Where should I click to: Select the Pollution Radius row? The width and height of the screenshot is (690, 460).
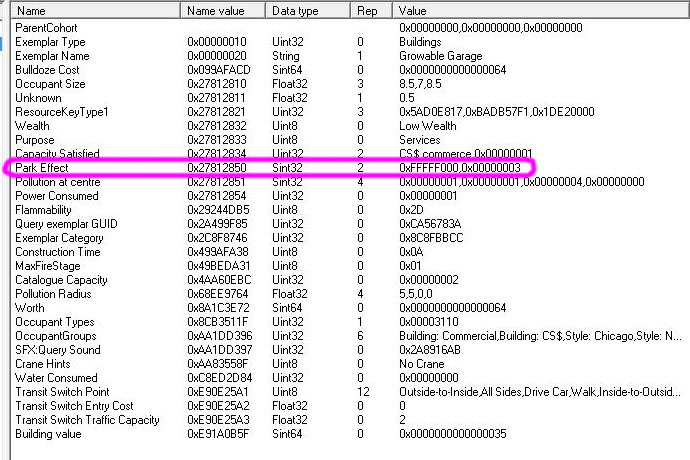tap(350, 294)
